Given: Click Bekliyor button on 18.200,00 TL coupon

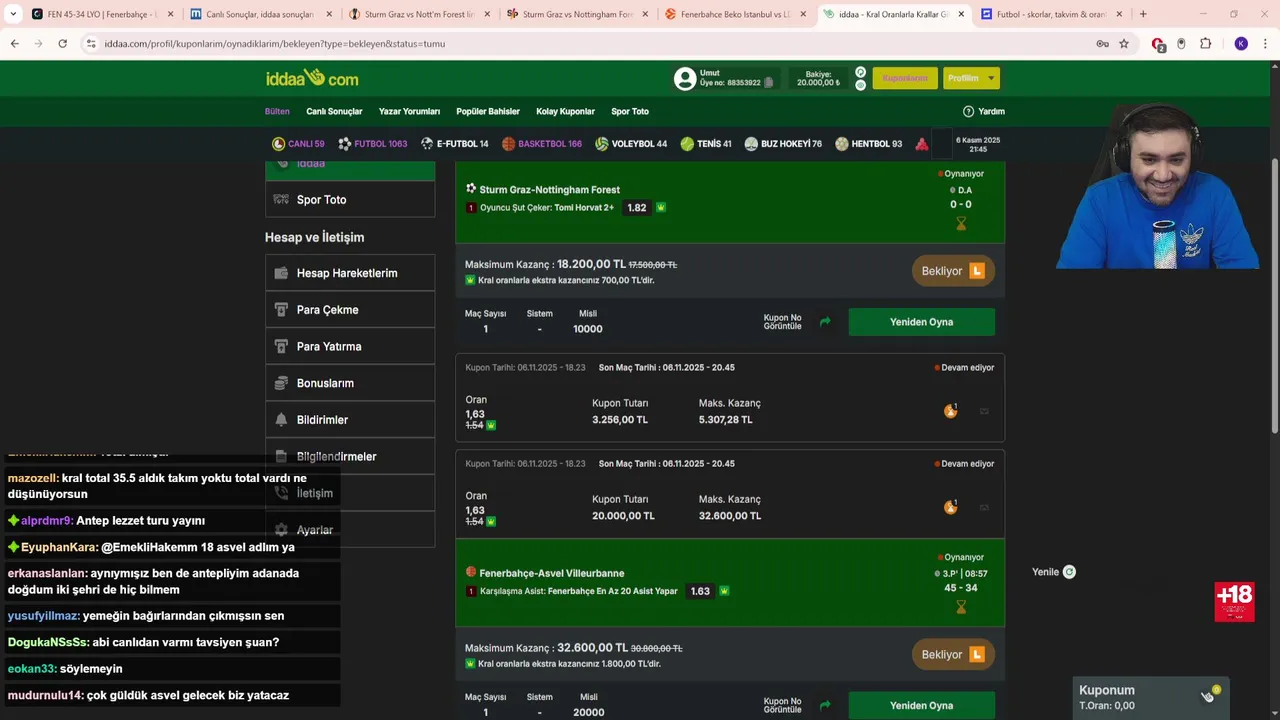Looking at the screenshot, I should pos(952,271).
